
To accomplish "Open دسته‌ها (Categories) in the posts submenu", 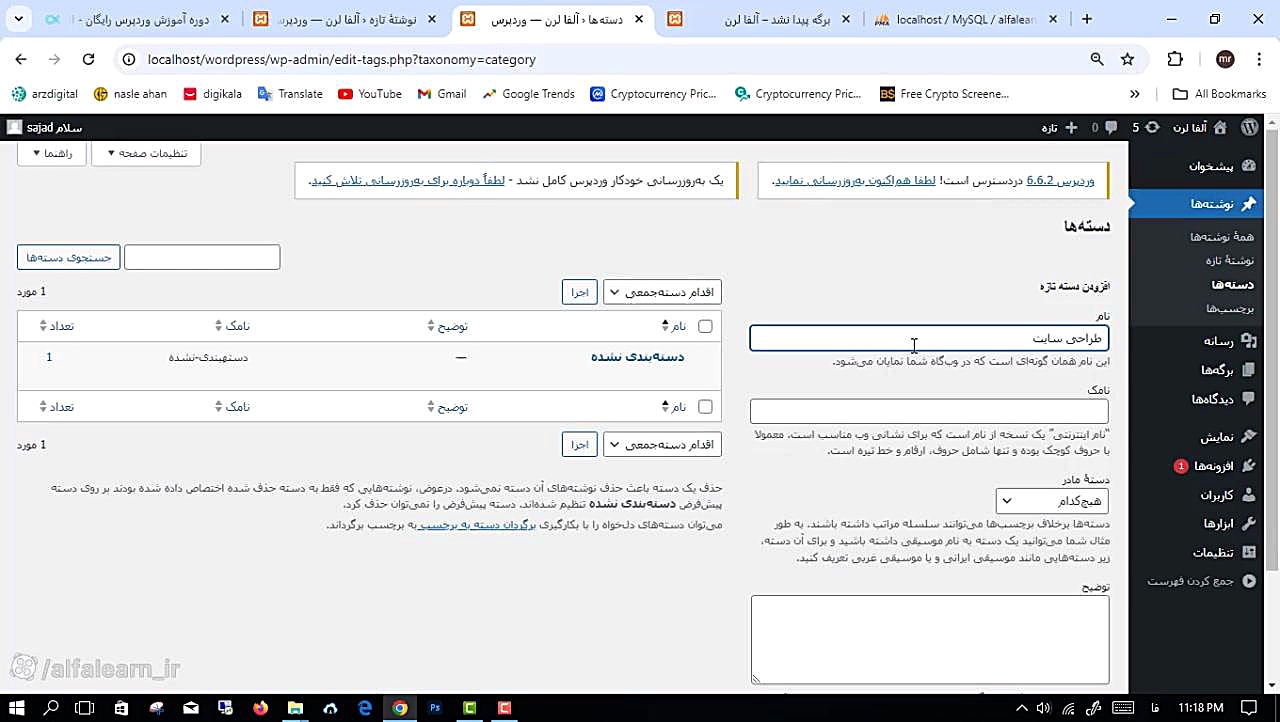I will pyautogui.click(x=1232, y=284).
